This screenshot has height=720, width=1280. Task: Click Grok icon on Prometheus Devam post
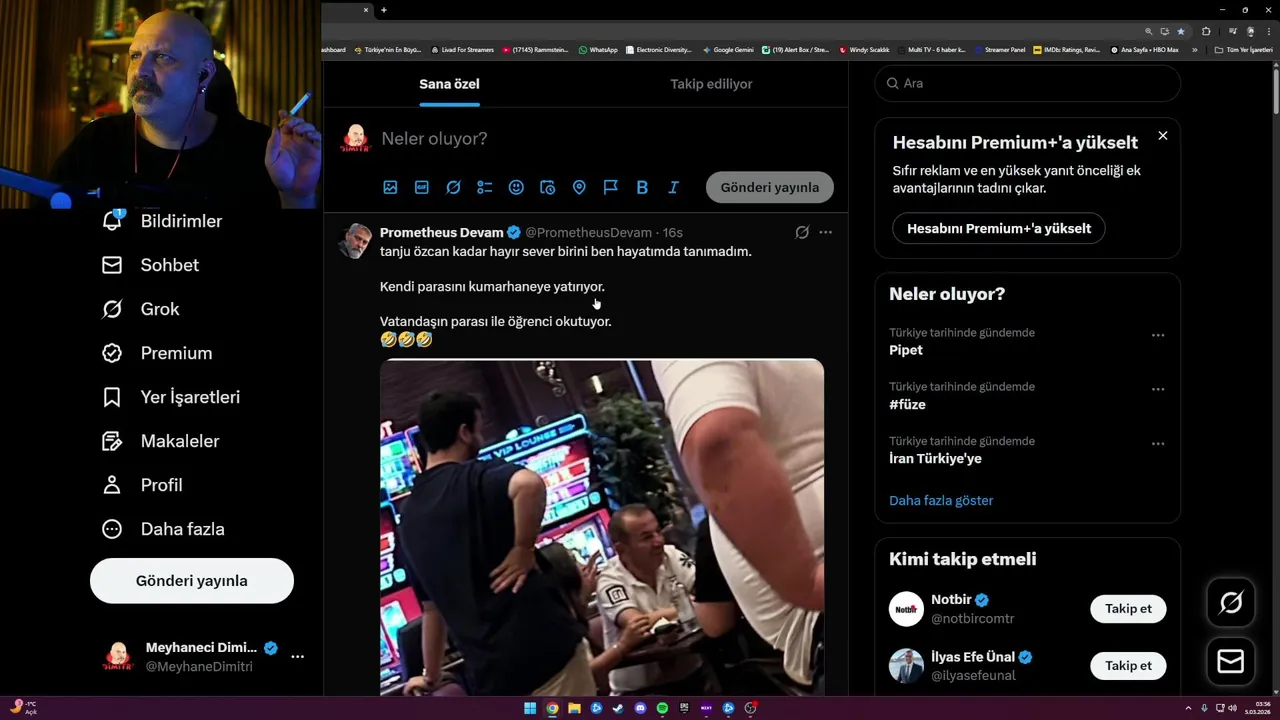802,232
